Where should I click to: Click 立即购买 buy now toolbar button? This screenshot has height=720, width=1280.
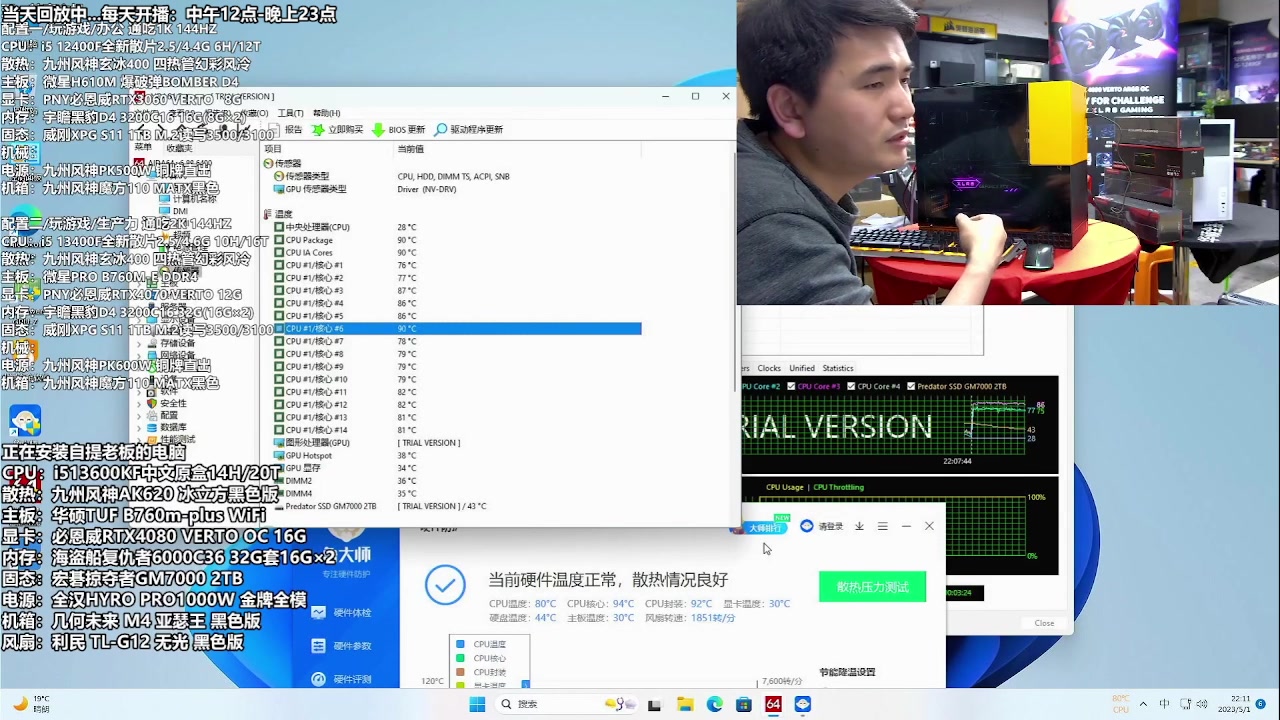point(337,130)
